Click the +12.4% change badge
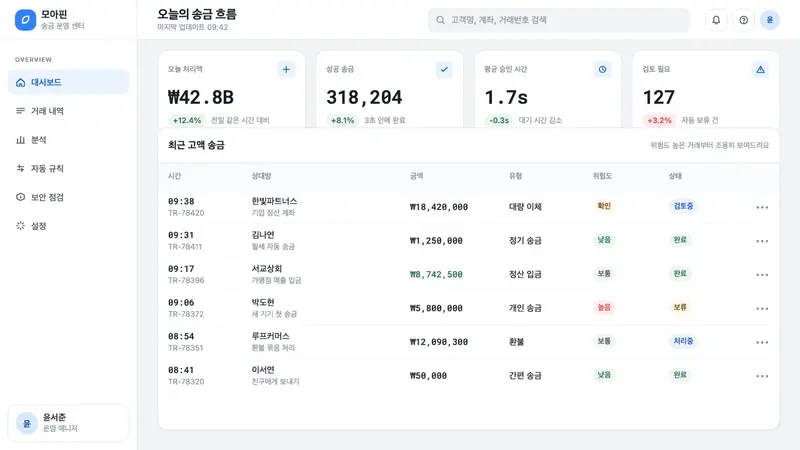This screenshot has height=450, width=800. coord(187,120)
